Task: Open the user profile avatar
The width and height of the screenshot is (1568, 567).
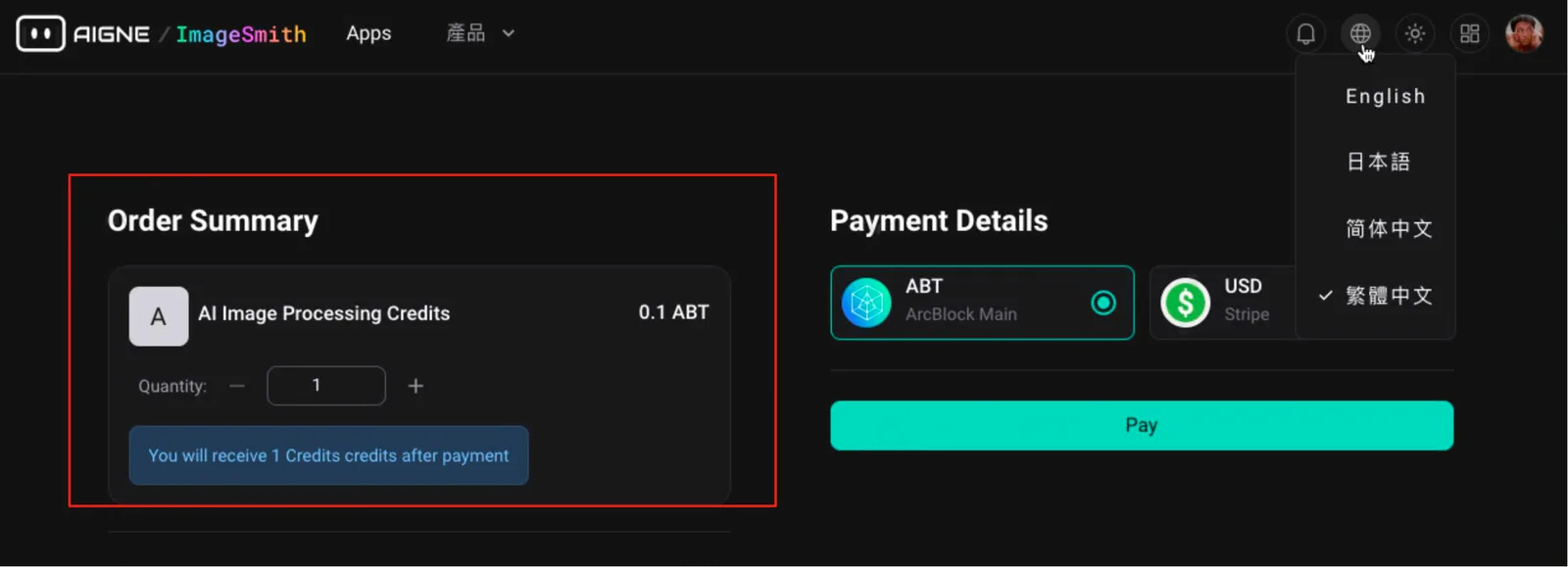Action: click(x=1524, y=33)
